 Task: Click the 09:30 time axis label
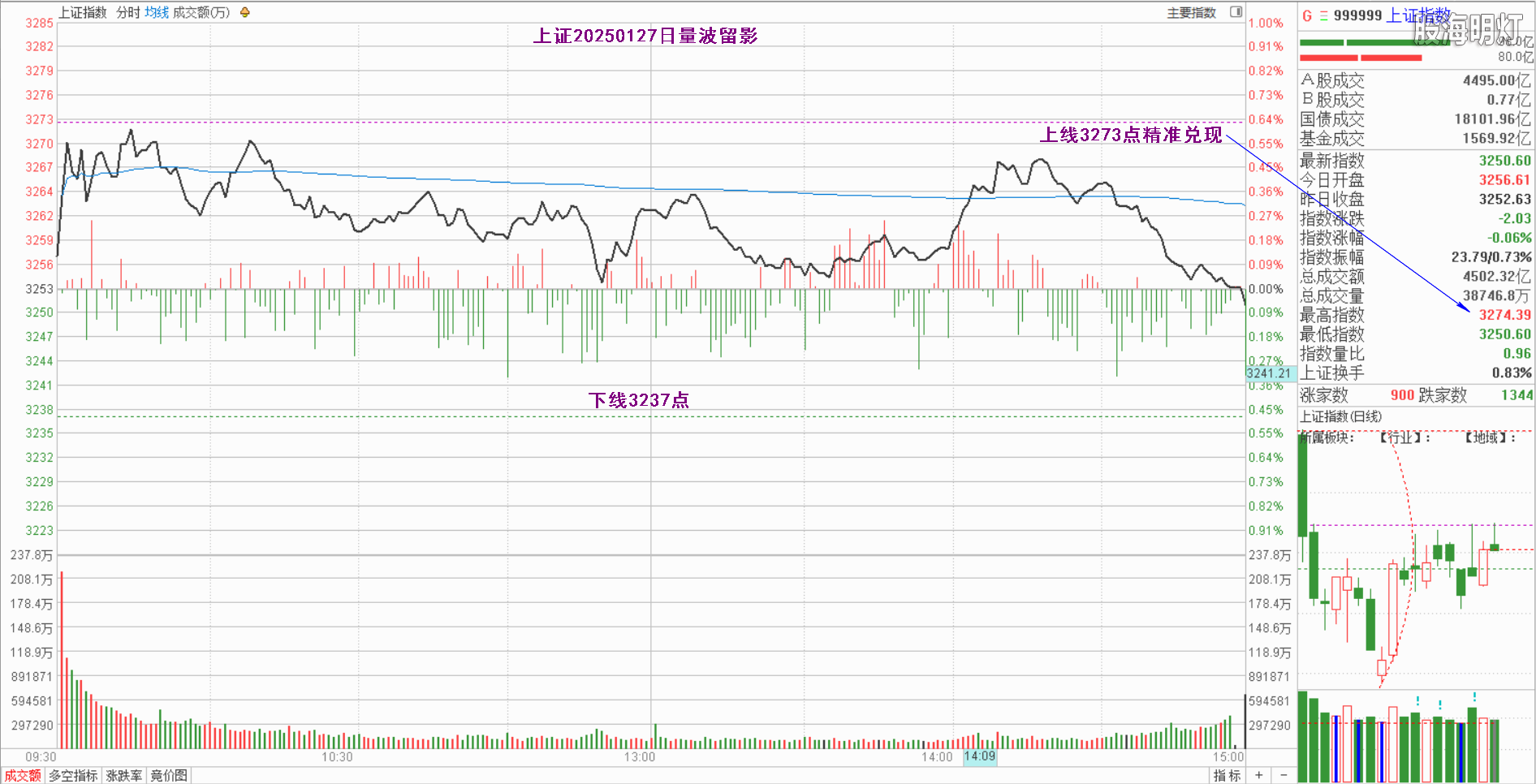coord(41,756)
